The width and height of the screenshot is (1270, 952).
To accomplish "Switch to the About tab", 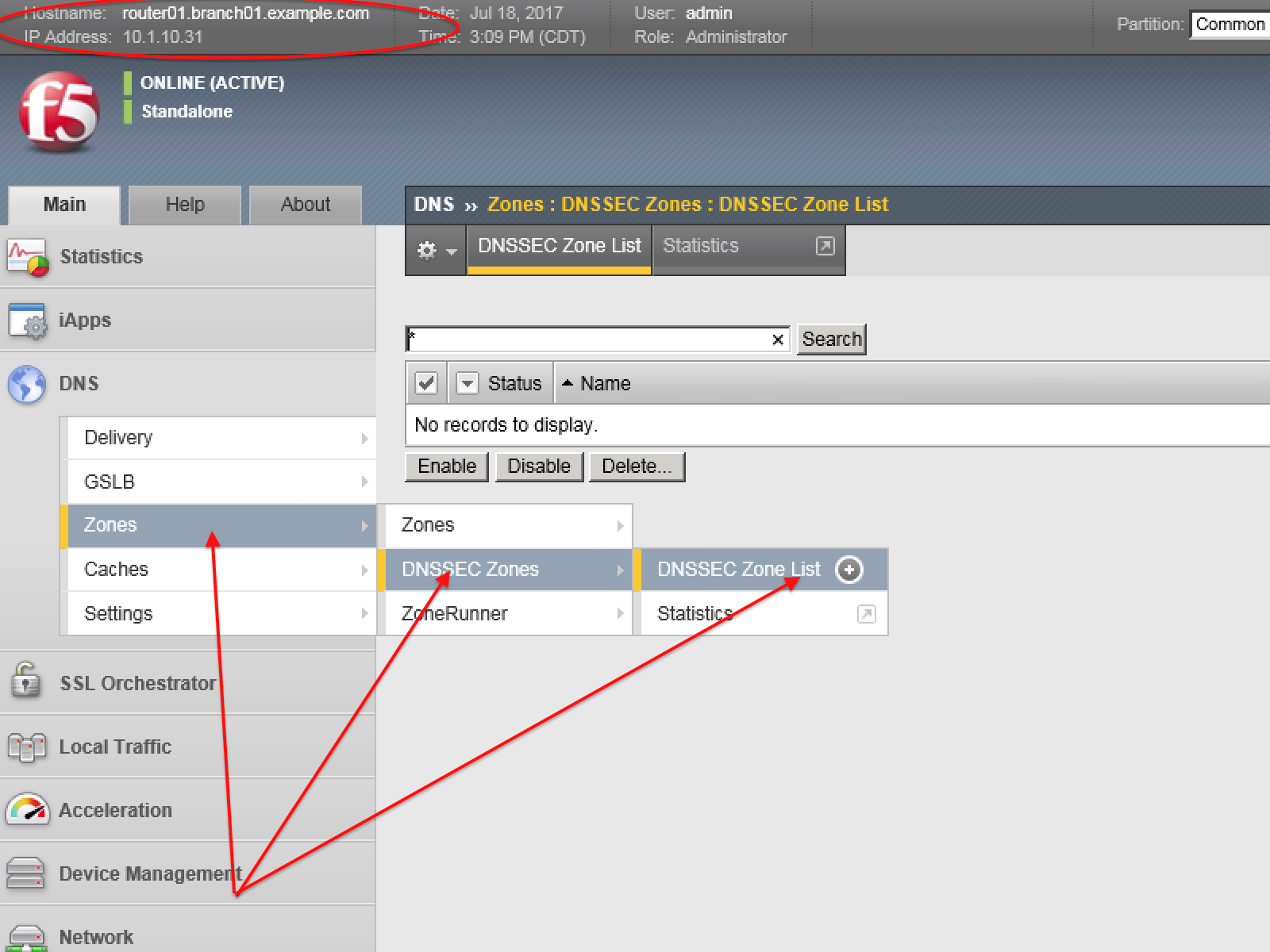I will pos(306,205).
